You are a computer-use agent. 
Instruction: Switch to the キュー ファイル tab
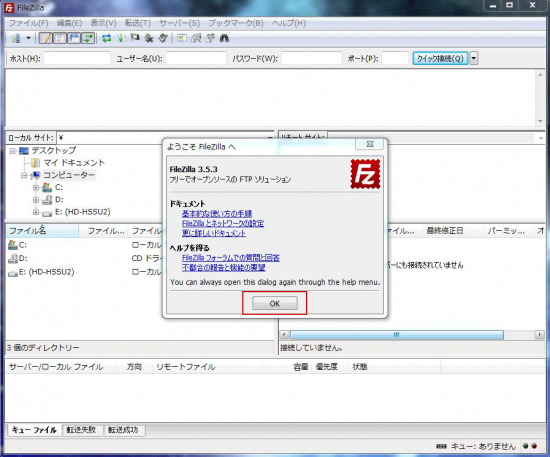34,430
